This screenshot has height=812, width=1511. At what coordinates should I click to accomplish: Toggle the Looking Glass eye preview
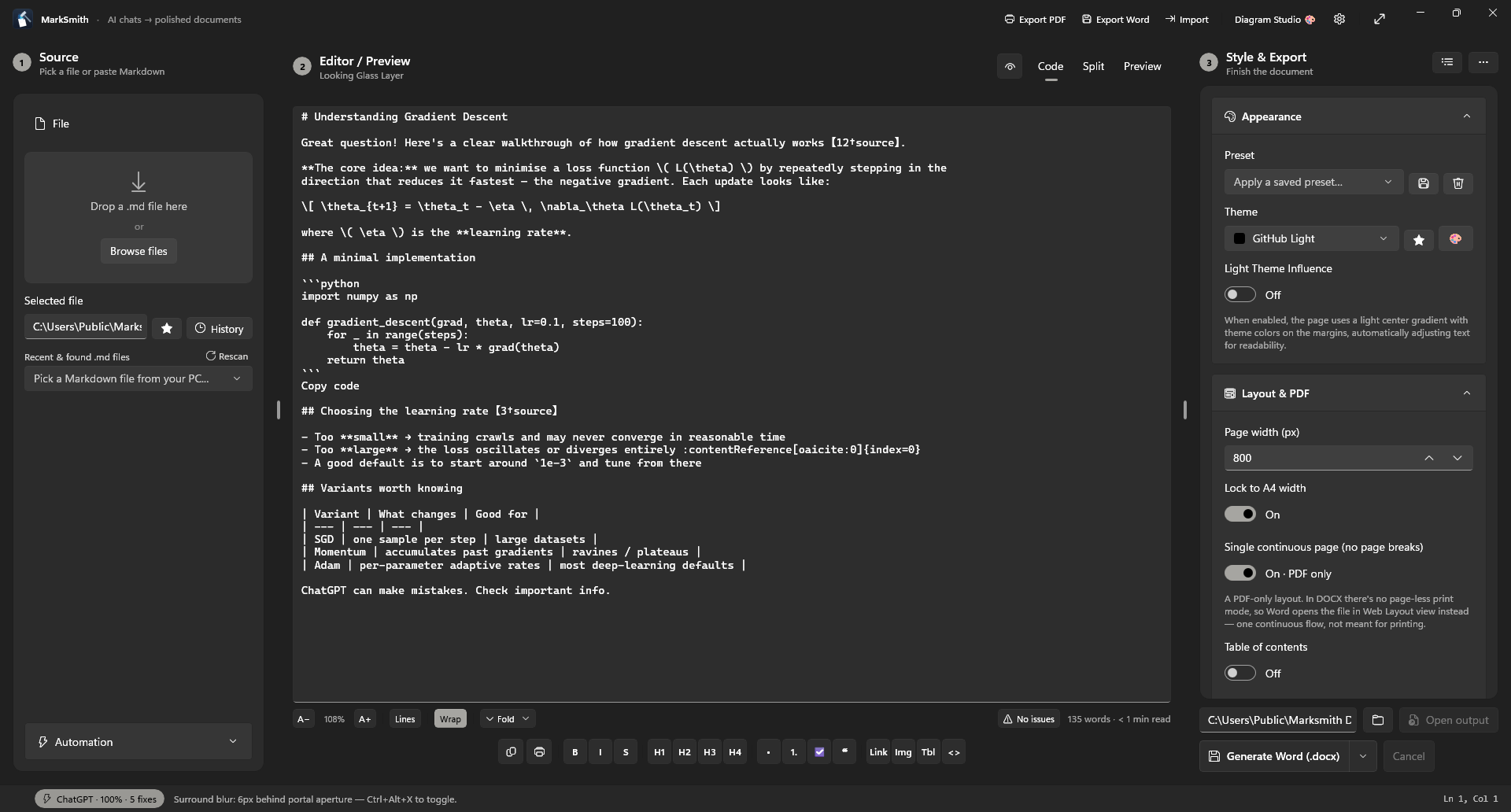tap(1010, 67)
